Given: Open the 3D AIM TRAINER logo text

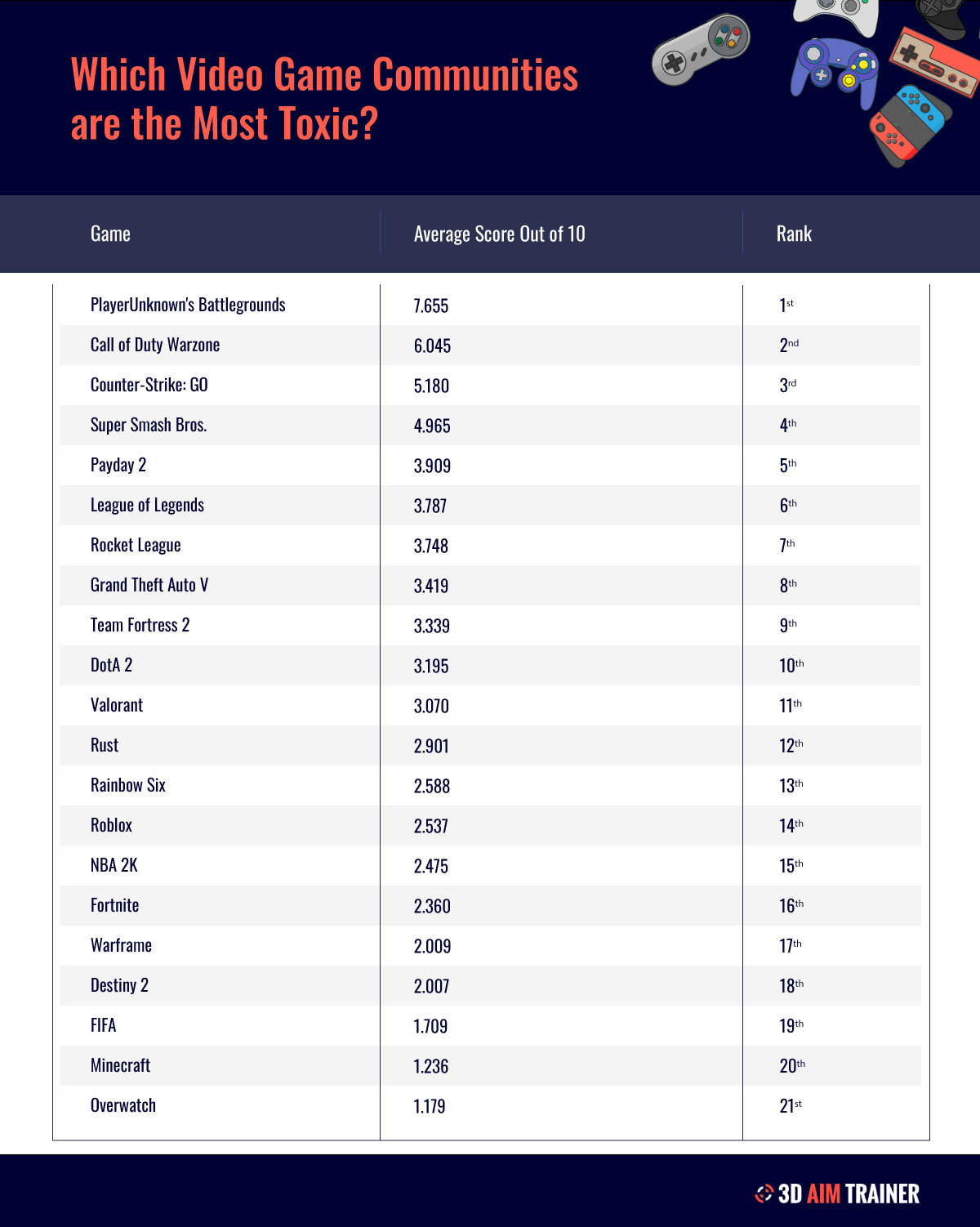Looking at the screenshot, I should (849, 1194).
